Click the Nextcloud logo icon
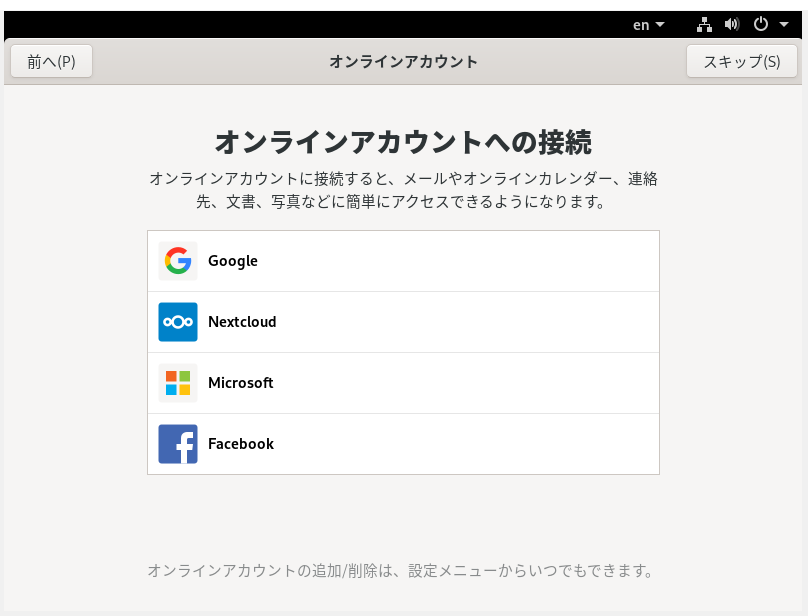Viewport: 808px width, 616px height. (x=178, y=322)
